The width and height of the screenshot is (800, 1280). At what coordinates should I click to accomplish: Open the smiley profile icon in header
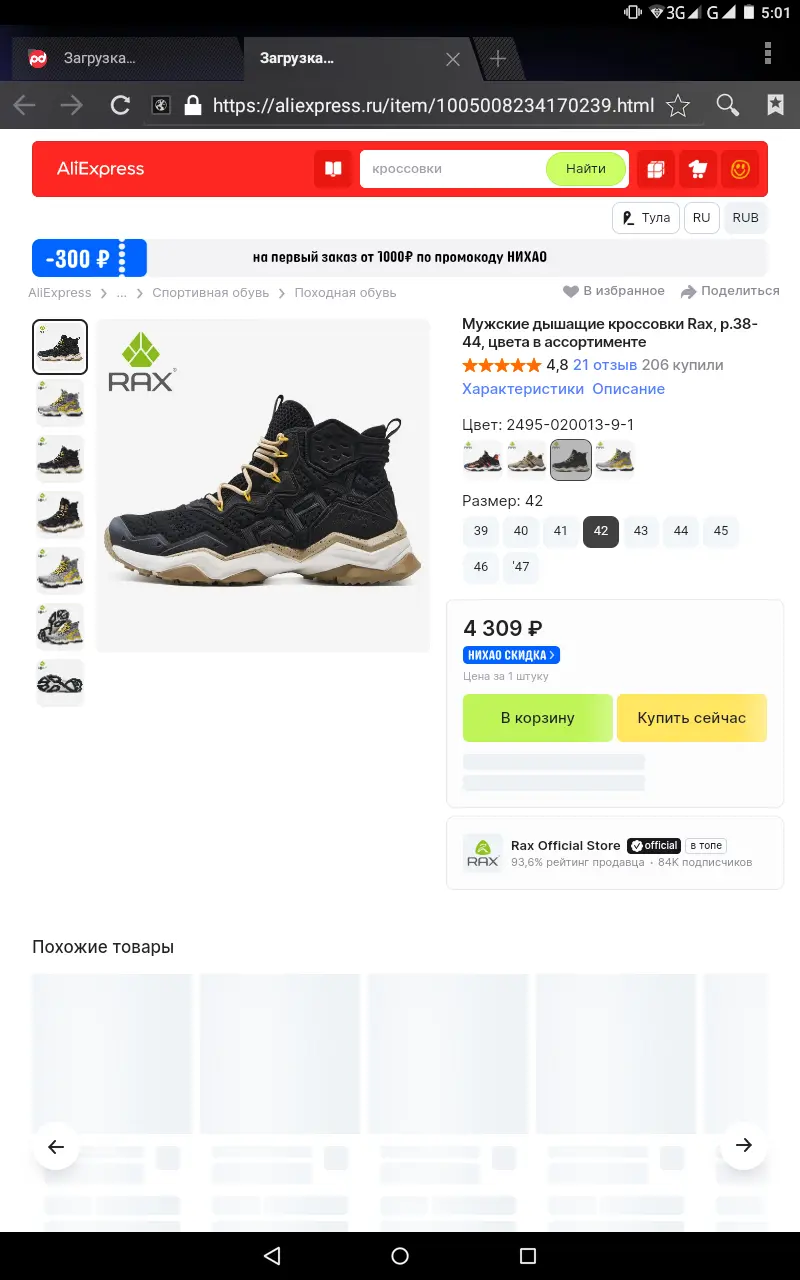pyautogui.click(x=740, y=169)
